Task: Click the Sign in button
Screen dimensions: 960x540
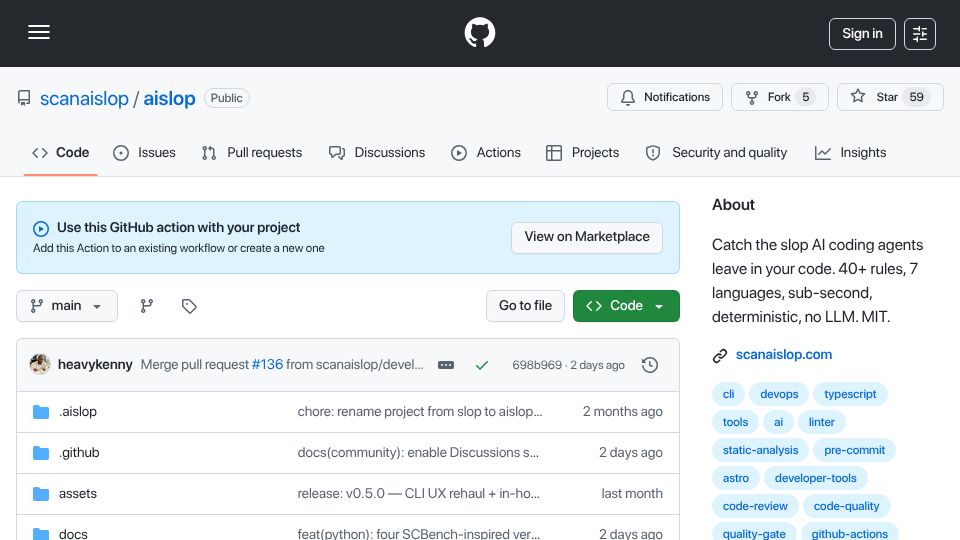Action: pyautogui.click(x=862, y=34)
